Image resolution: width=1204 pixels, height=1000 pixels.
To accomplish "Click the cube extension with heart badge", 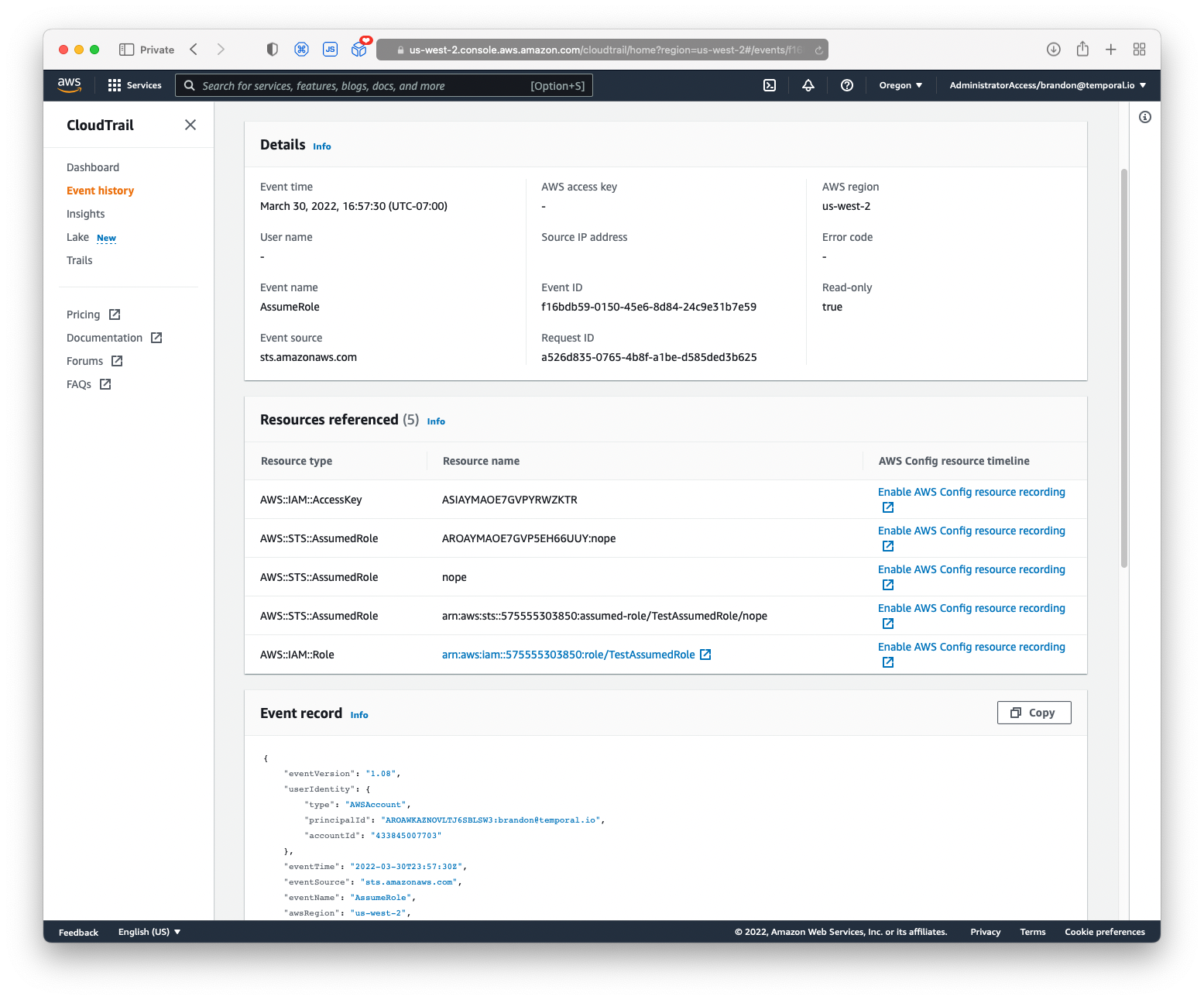I will click(360, 48).
